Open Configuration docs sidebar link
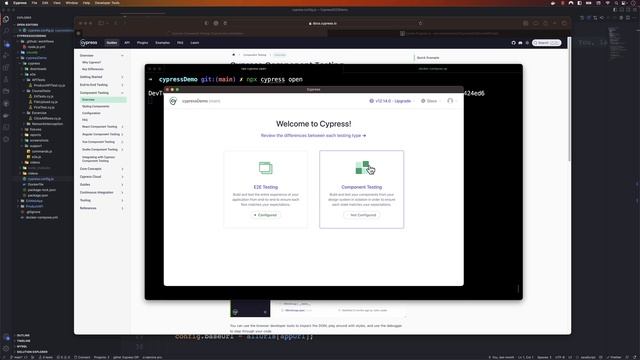640x360 pixels. [x=91, y=113]
